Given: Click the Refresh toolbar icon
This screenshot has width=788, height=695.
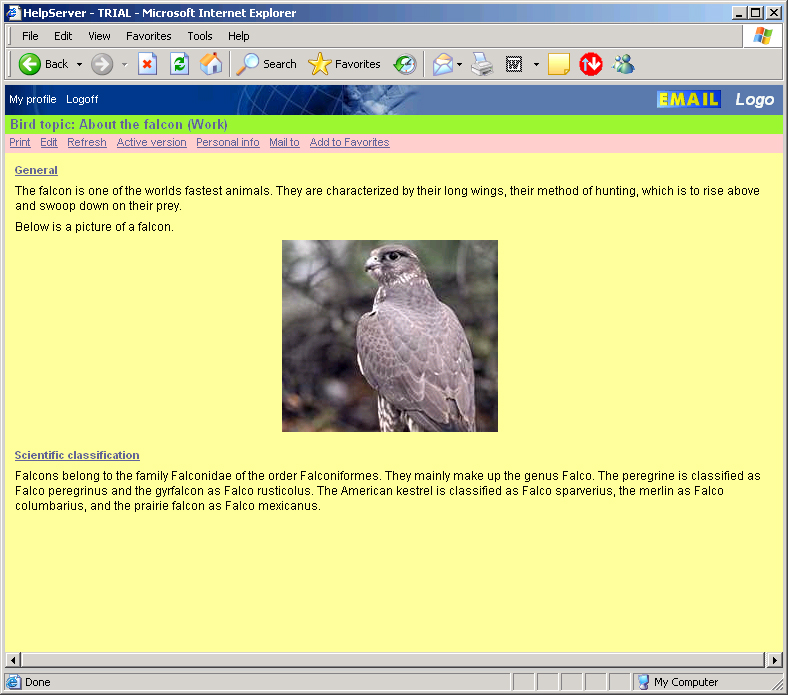Looking at the screenshot, I should (x=179, y=64).
